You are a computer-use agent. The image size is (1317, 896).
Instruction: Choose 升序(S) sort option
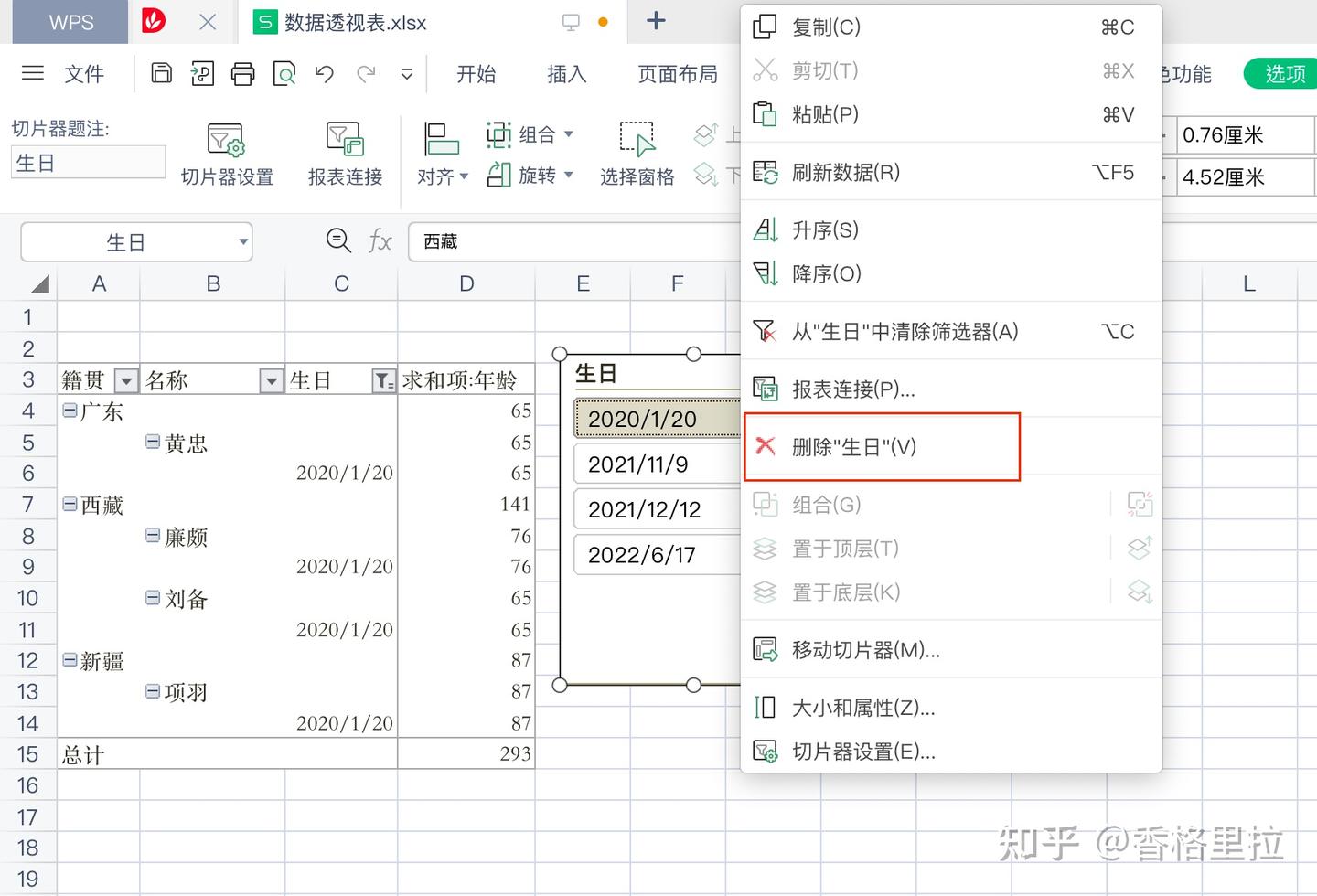tap(951, 229)
